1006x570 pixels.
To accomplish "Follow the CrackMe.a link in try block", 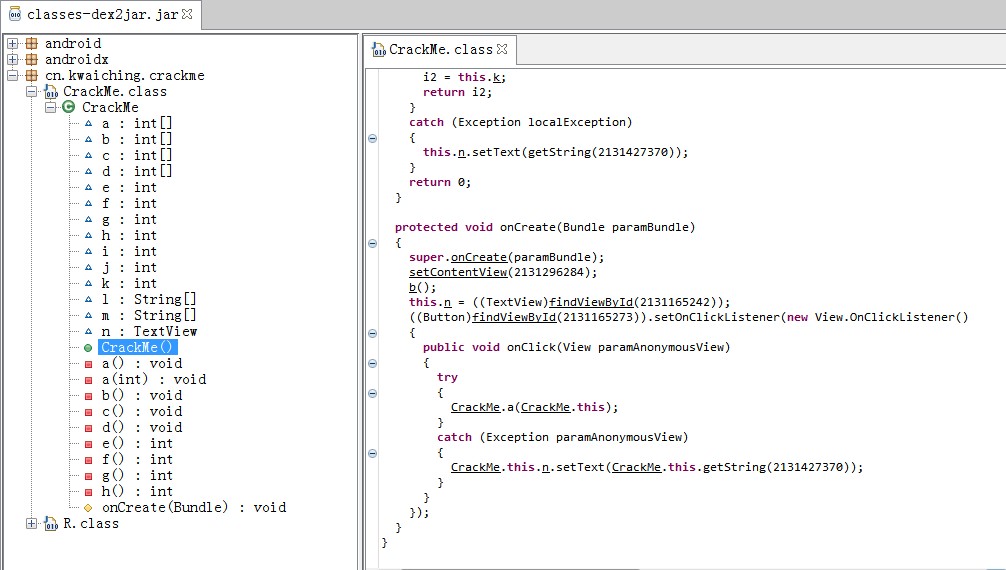I will pyautogui.click(x=475, y=407).
